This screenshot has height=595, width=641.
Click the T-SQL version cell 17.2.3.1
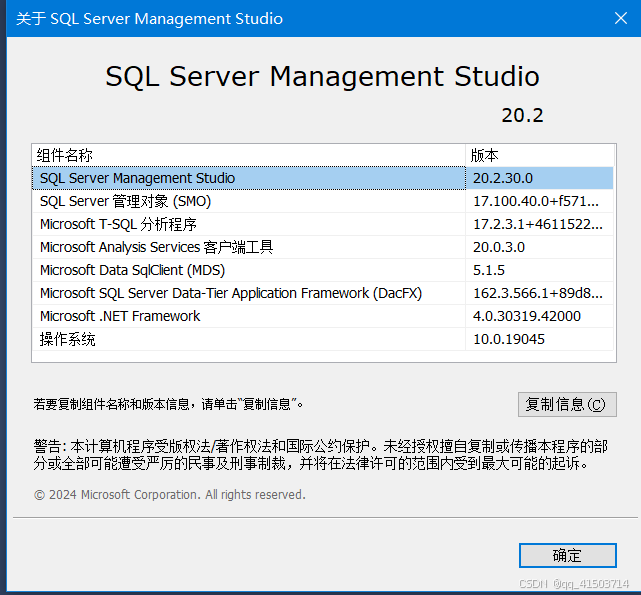click(x=538, y=224)
